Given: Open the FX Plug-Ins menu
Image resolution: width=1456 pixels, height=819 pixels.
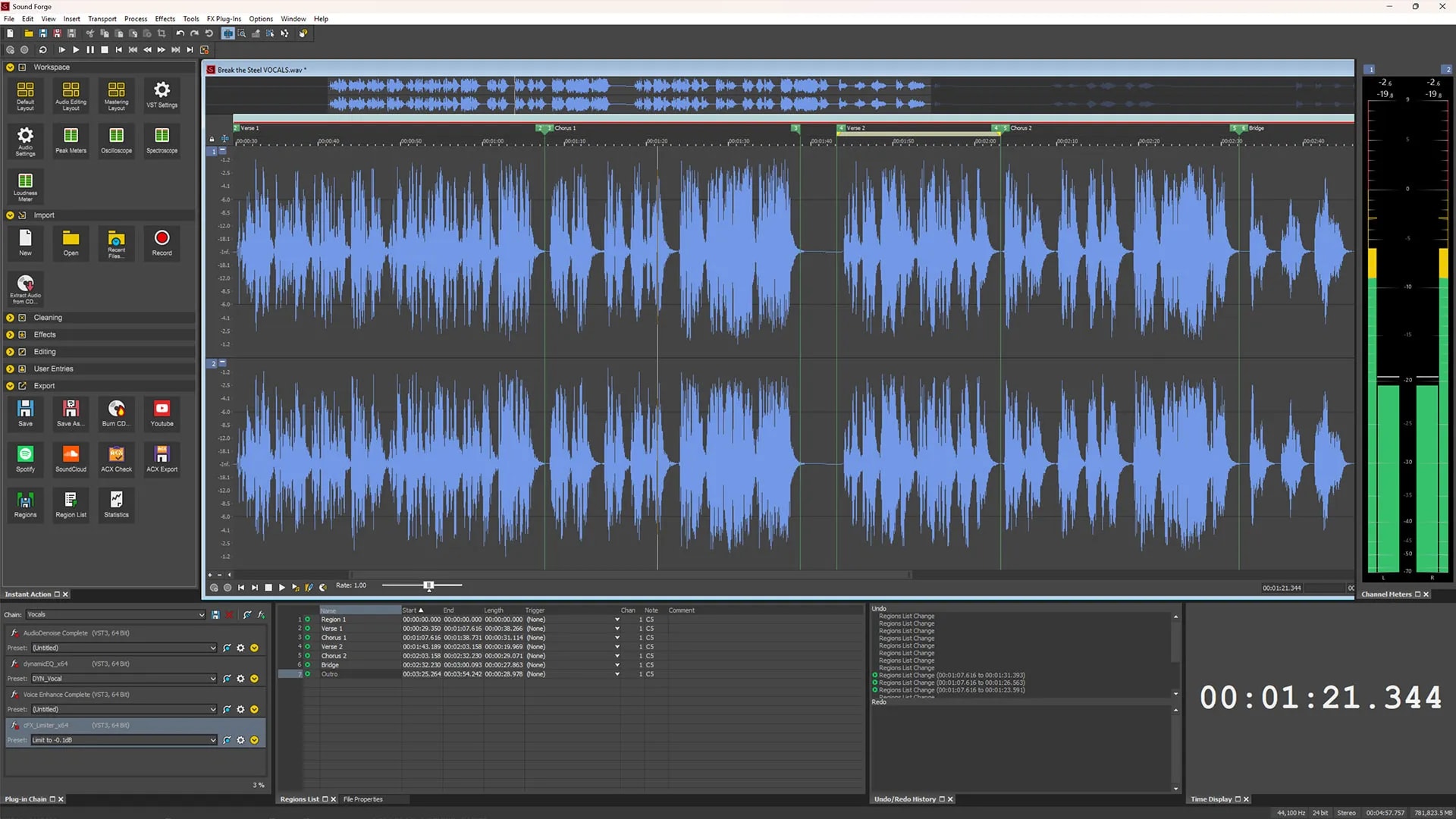Looking at the screenshot, I should pyautogui.click(x=224, y=18).
